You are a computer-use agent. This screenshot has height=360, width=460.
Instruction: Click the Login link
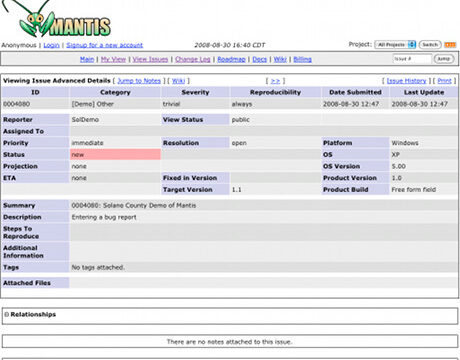pyautogui.click(x=51, y=45)
